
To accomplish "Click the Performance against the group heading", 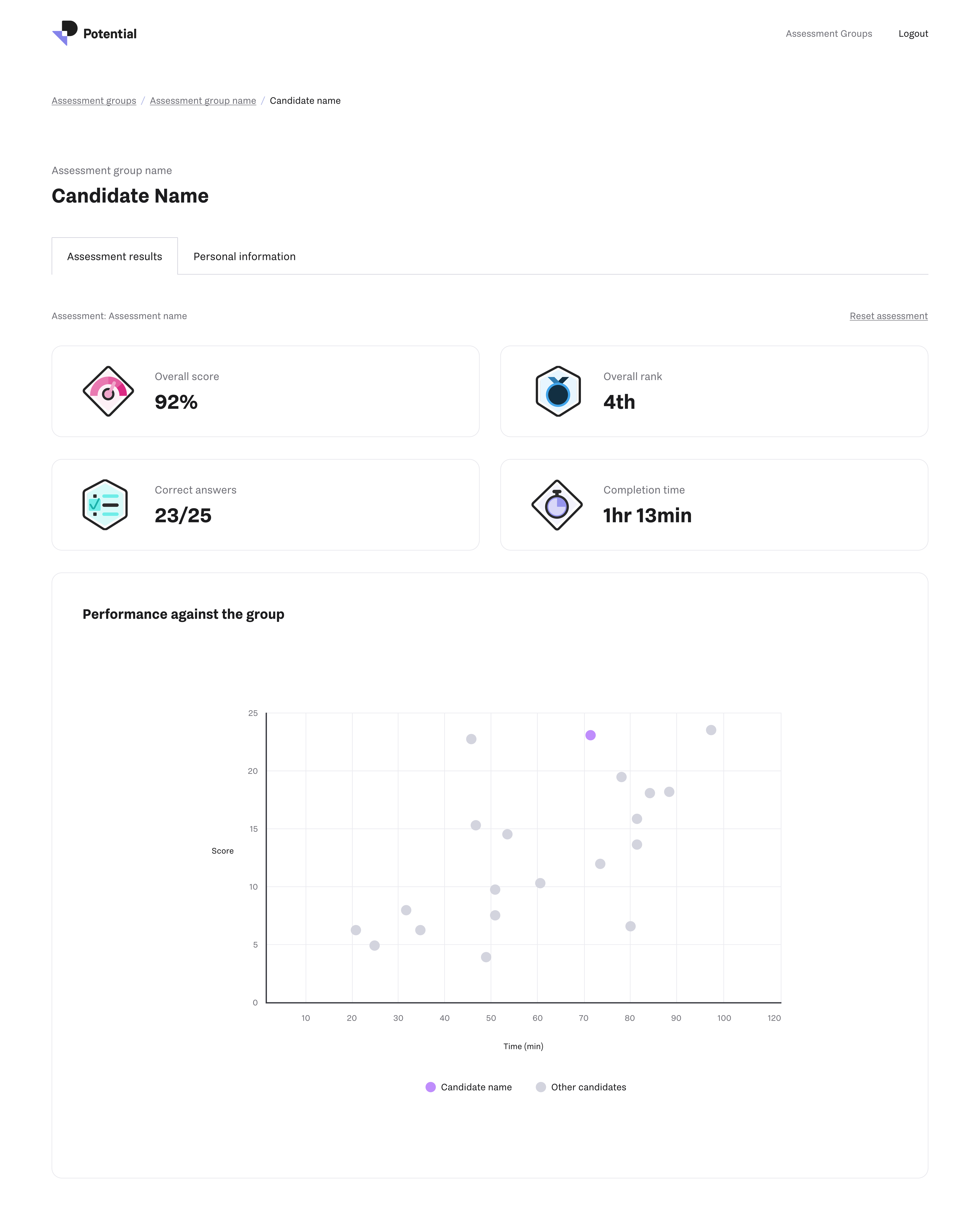I will click(x=183, y=614).
